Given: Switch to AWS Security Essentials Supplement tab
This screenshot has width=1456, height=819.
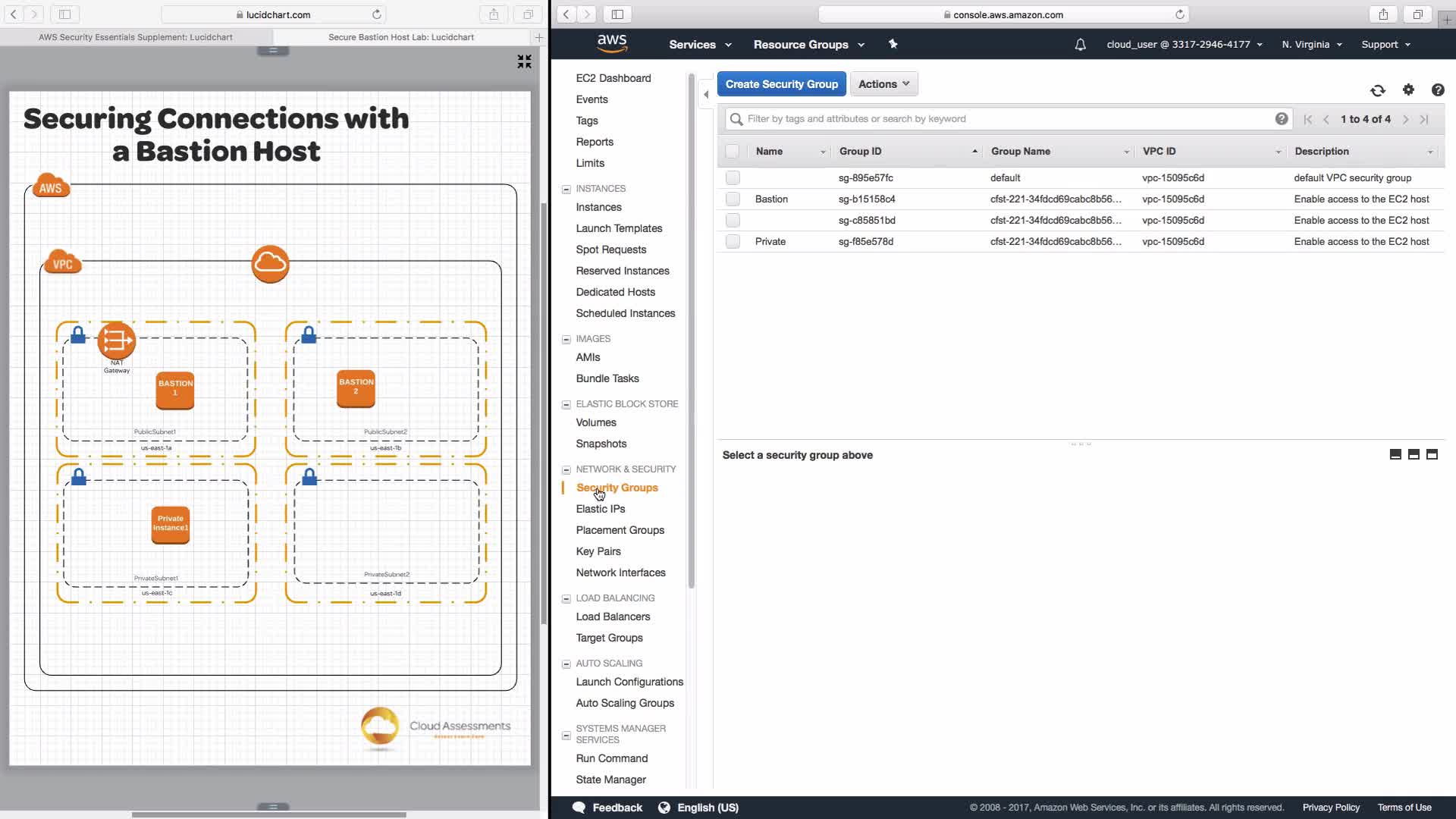Looking at the screenshot, I should point(136,37).
